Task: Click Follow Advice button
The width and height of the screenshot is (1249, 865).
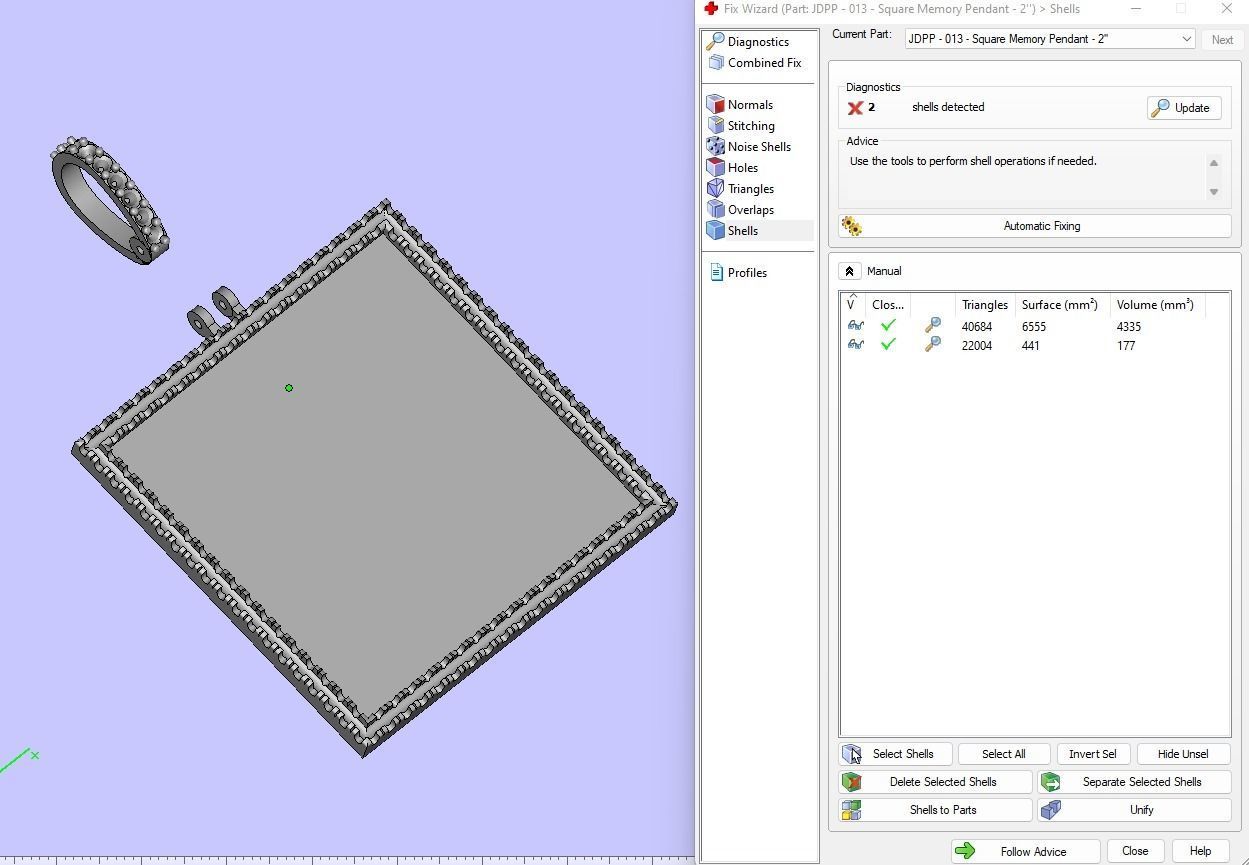Action: [x=1025, y=852]
